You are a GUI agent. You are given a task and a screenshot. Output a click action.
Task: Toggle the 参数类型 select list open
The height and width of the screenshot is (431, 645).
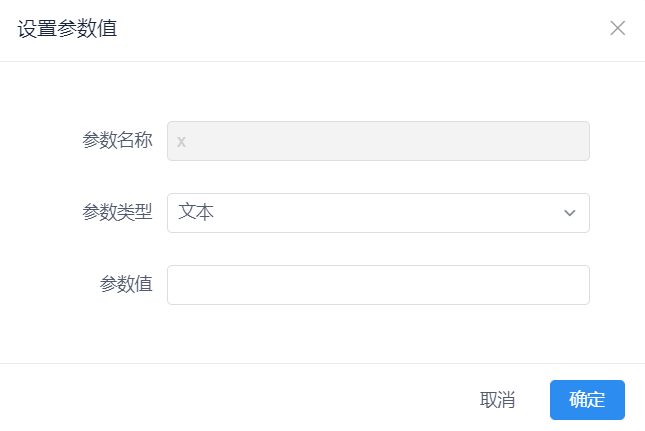378,213
